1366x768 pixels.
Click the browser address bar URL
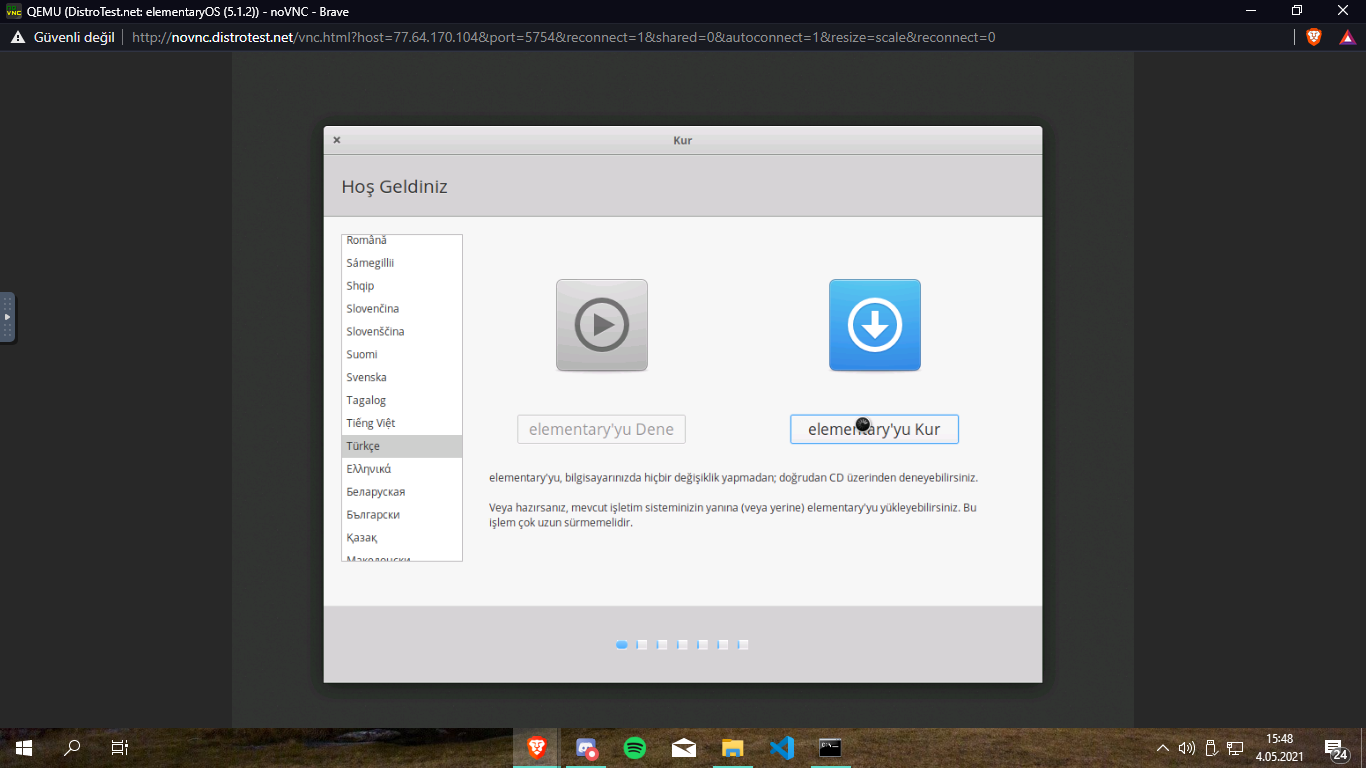click(563, 37)
